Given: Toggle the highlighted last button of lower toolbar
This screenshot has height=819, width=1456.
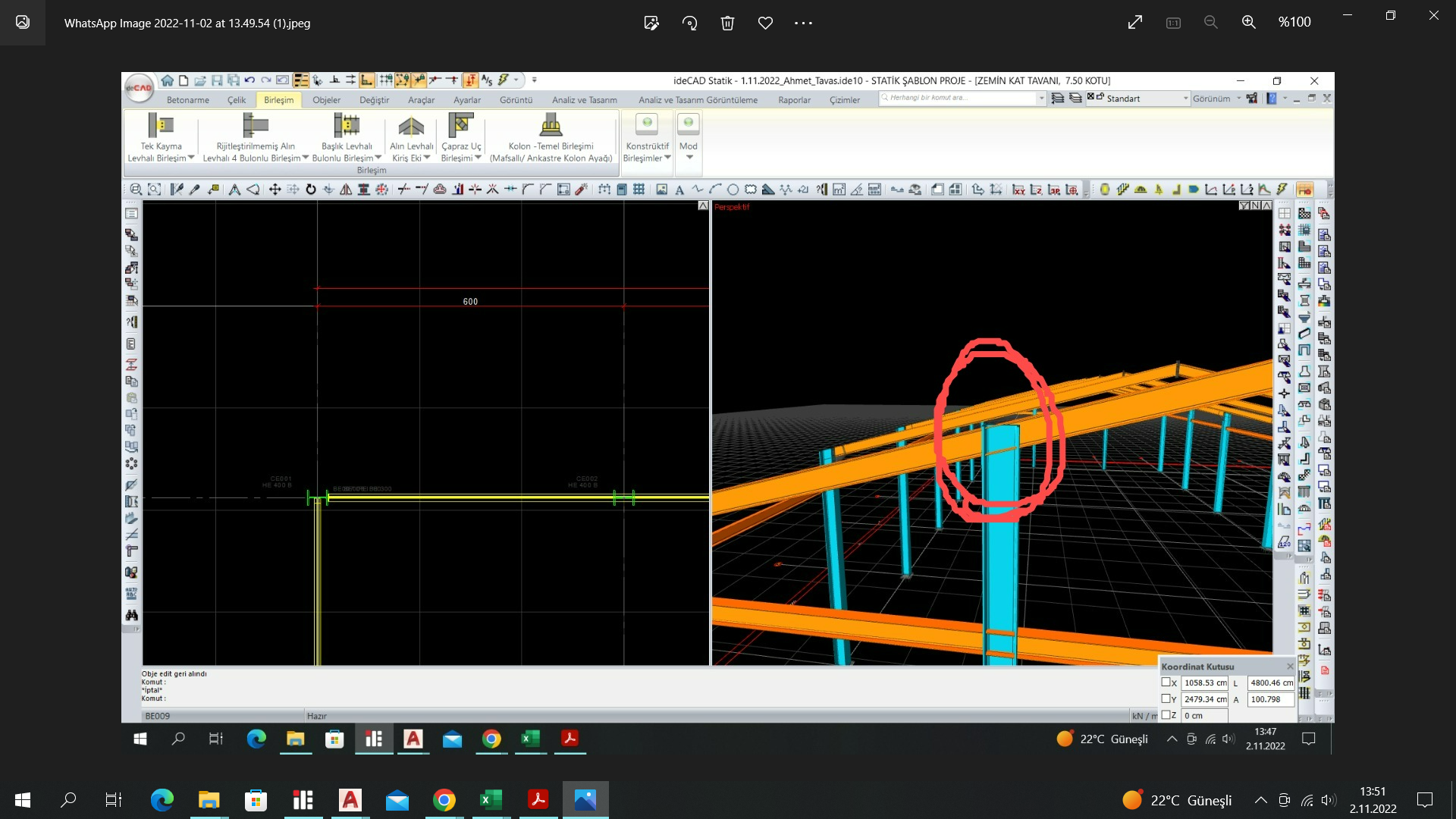Looking at the screenshot, I should click(1304, 190).
